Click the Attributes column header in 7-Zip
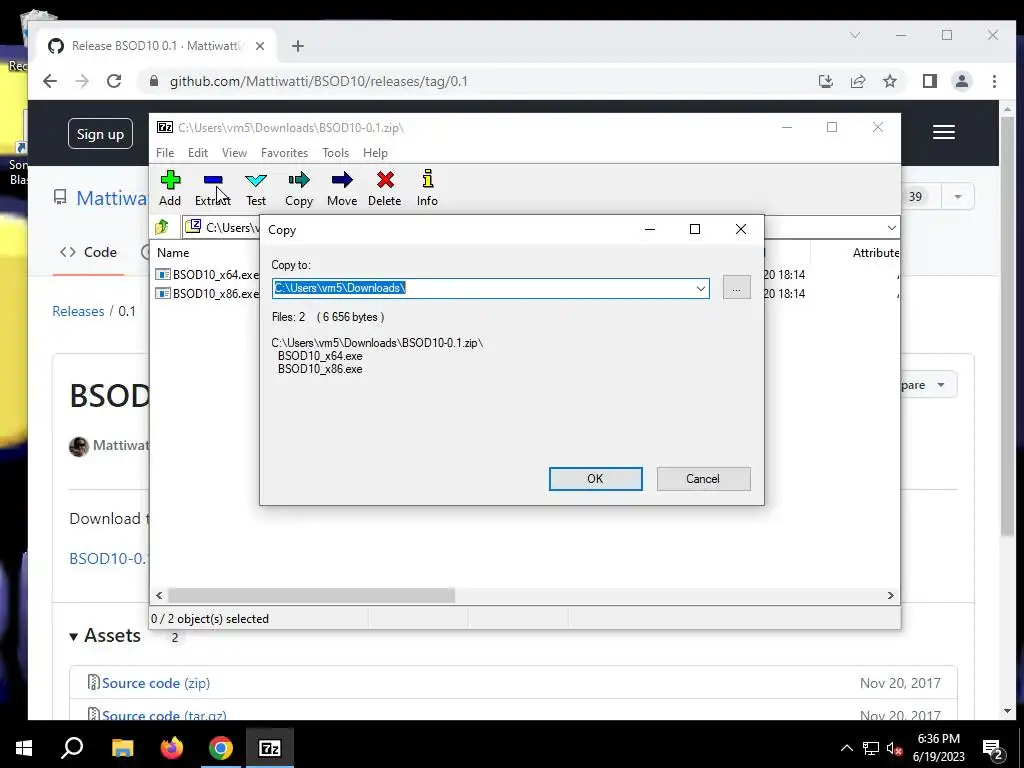1024x768 pixels. (875, 253)
